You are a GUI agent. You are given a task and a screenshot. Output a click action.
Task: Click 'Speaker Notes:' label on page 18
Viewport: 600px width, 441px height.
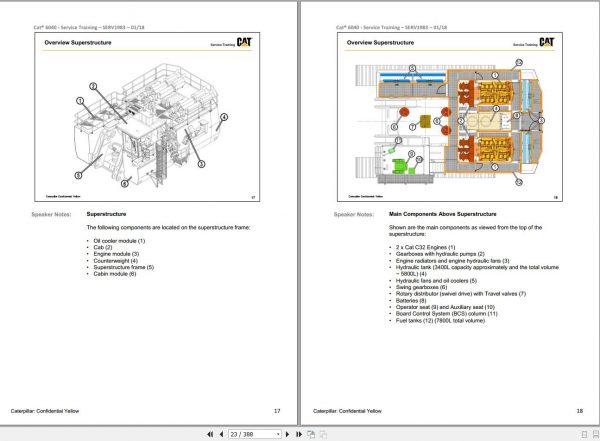pos(354,214)
